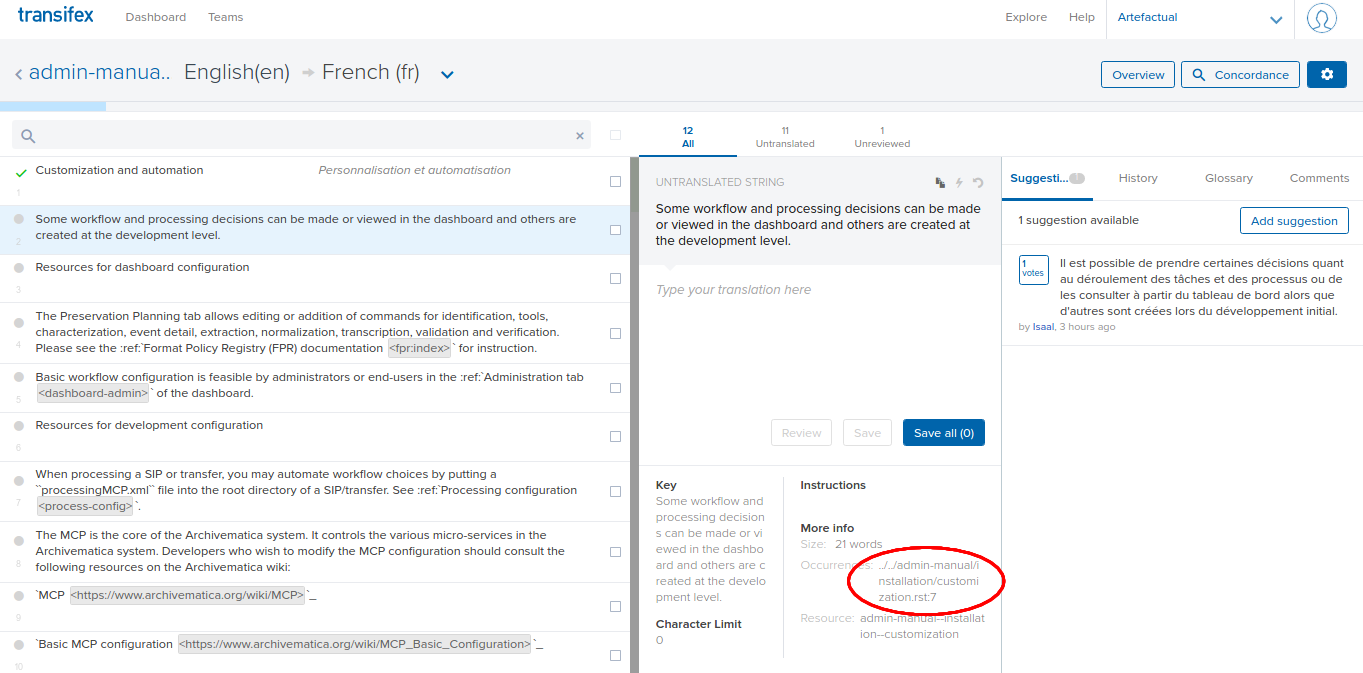The width and height of the screenshot is (1363, 673).
Task: Click the magnifier icon in search field
Action: click(x=28, y=136)
